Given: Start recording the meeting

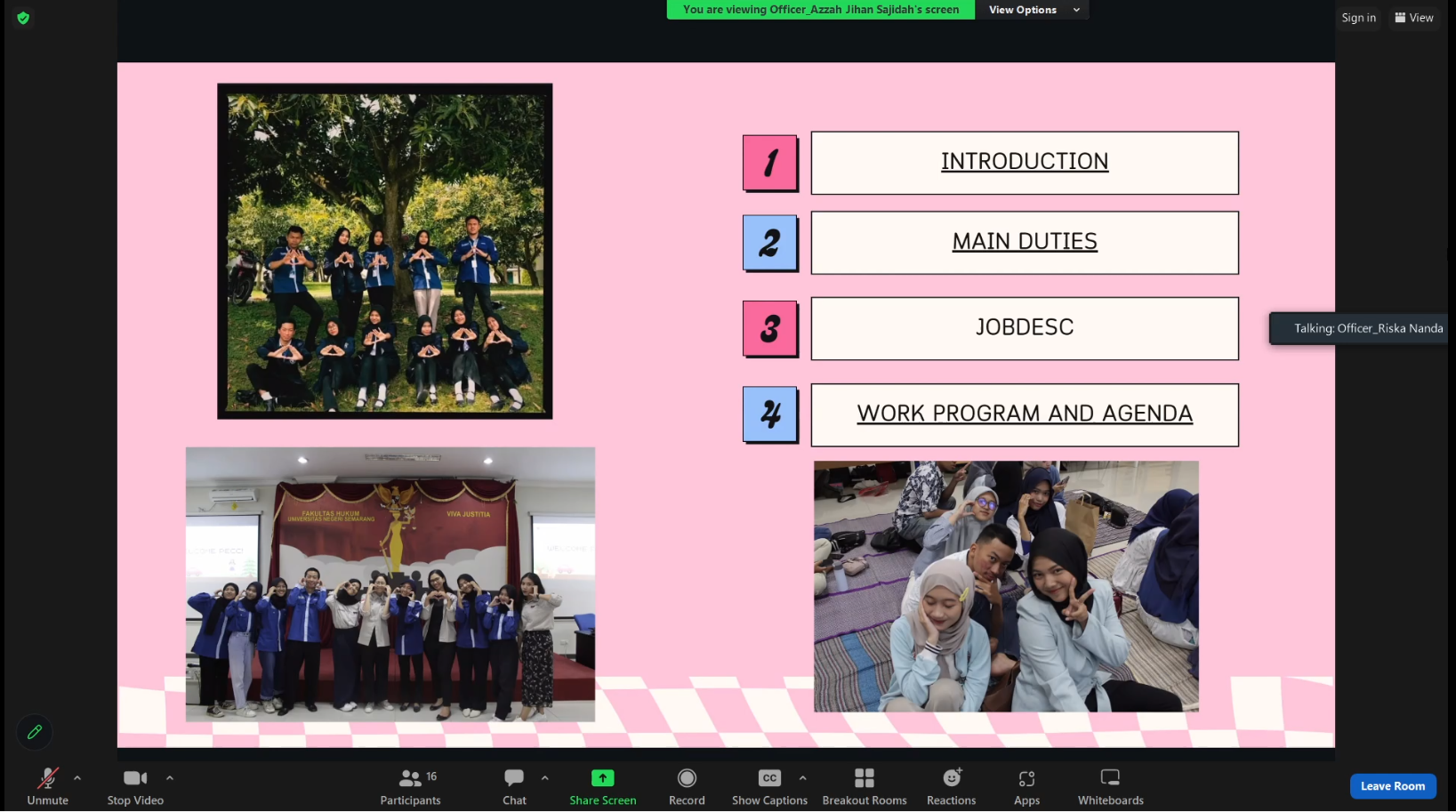Looking at the screenshot, I should pyautogui.click(x=687, y=786).
